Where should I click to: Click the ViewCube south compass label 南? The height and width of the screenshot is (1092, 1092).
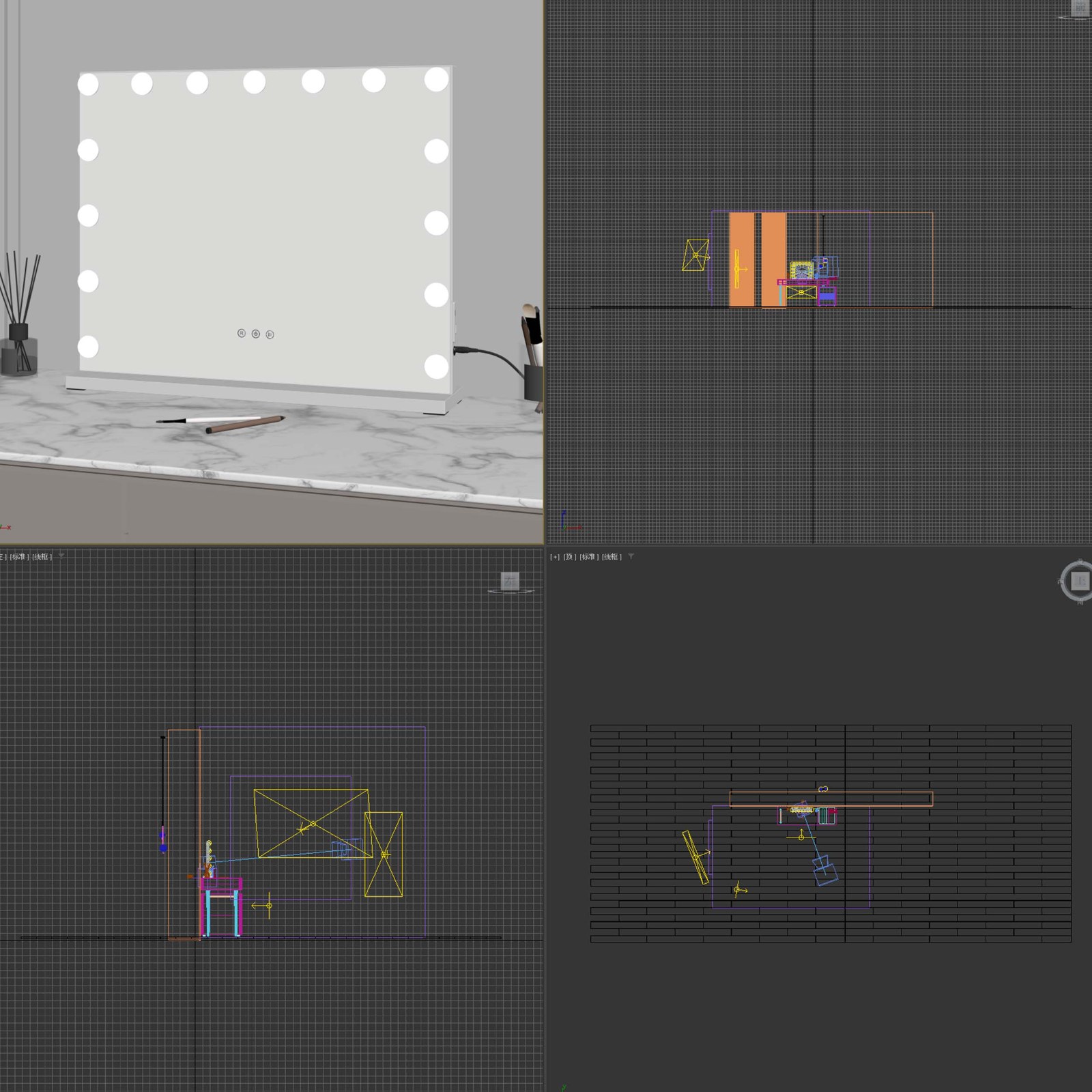pyautogui.click(x=1080, y=602)
